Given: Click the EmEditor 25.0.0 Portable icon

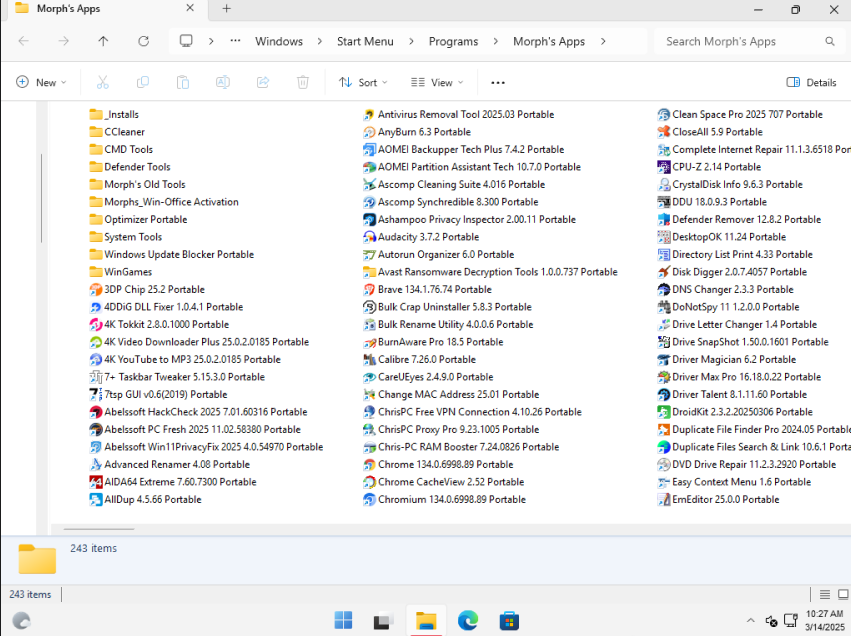Looking at the screenshot, I should [663, 500].
